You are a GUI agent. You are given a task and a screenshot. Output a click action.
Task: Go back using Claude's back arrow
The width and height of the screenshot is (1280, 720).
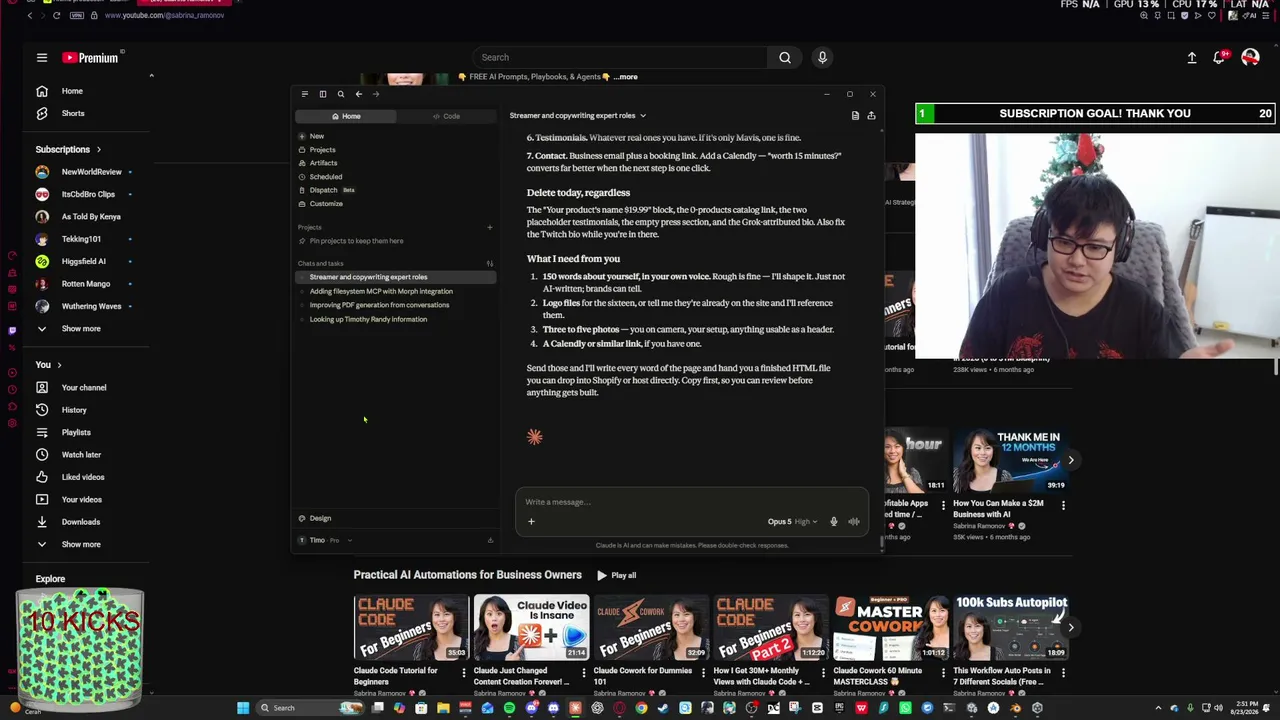point(358,94)
